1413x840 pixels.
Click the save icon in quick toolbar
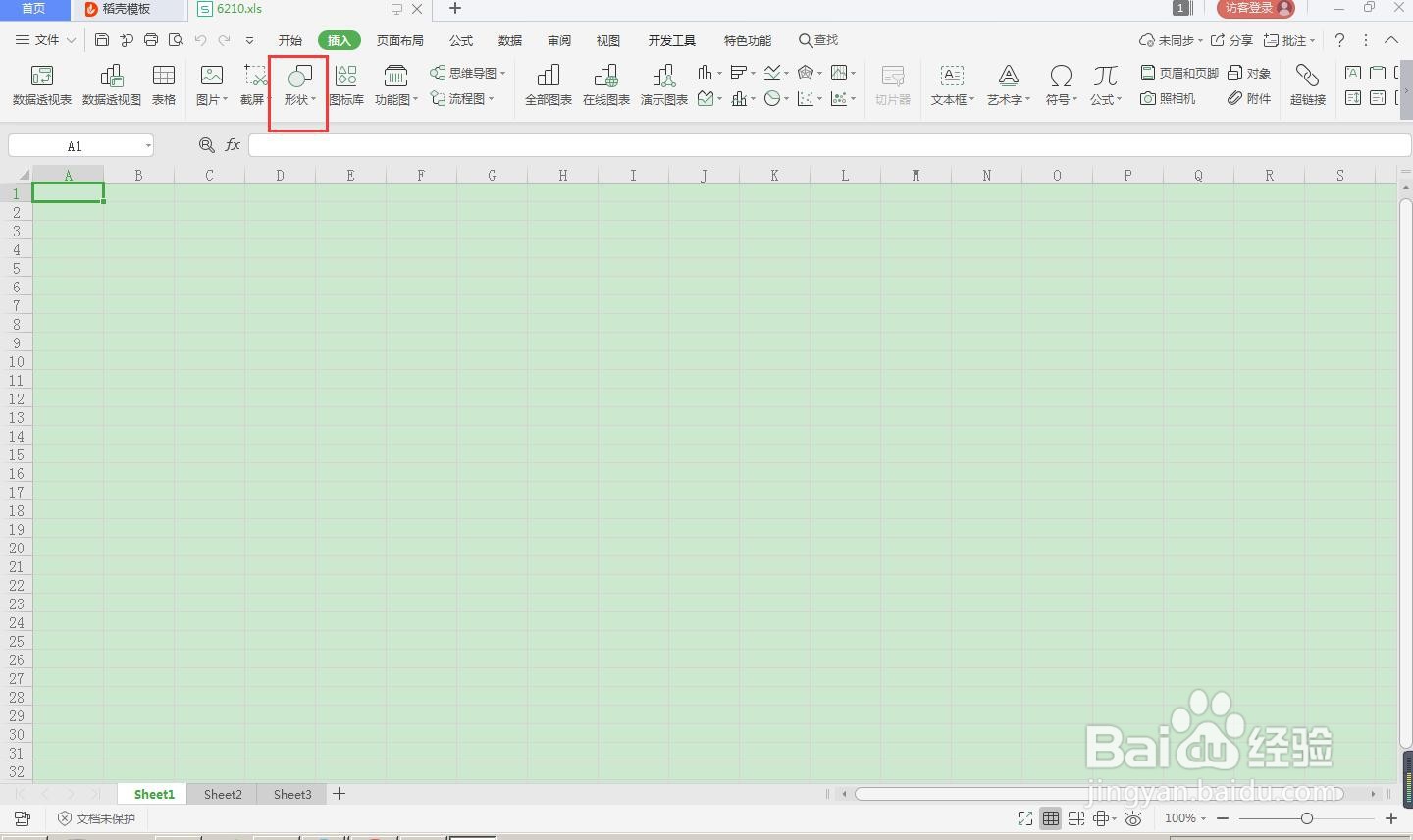pyautogui.click(x=102, y=40)
